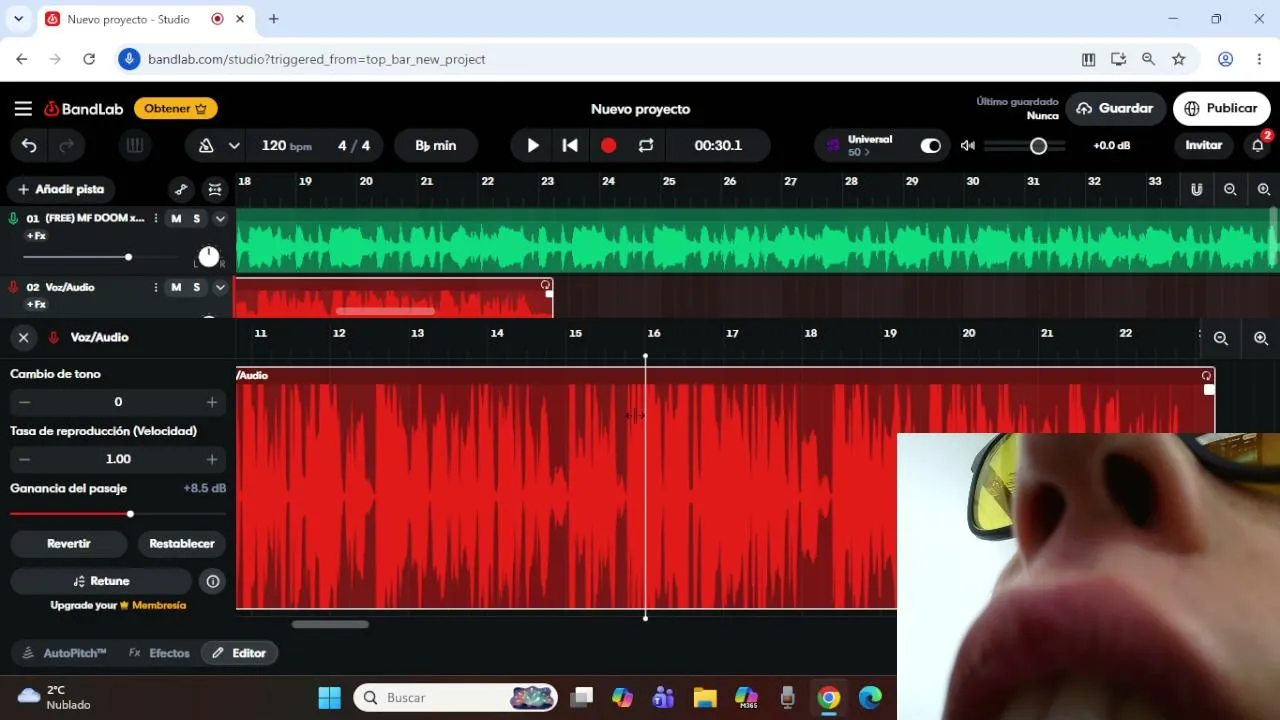Open File Explorer from the taskbar
This screenshot has width=1280, height=720.
[x=705, y=698]
